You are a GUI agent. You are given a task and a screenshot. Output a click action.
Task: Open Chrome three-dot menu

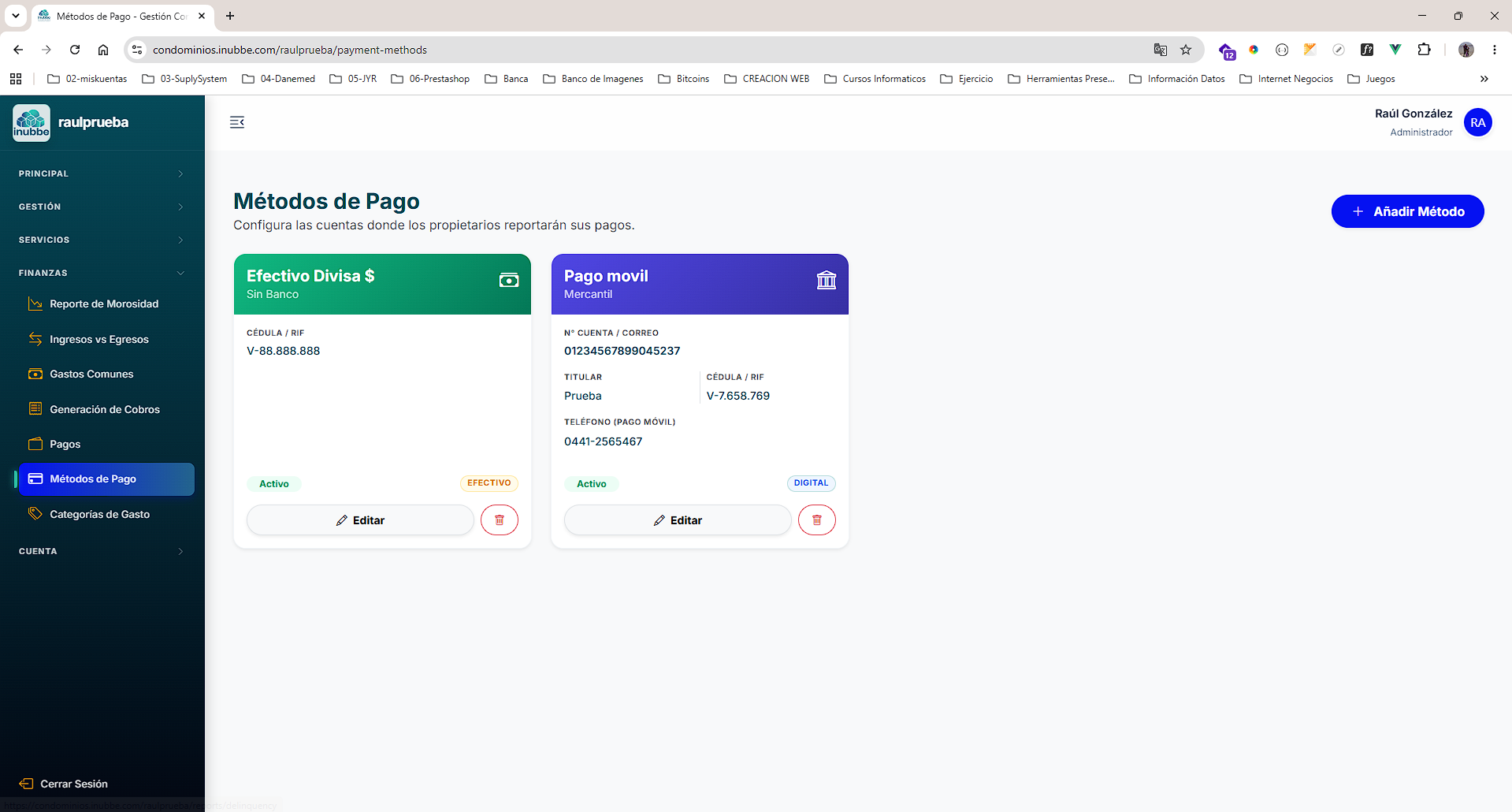pos(1495,50)
